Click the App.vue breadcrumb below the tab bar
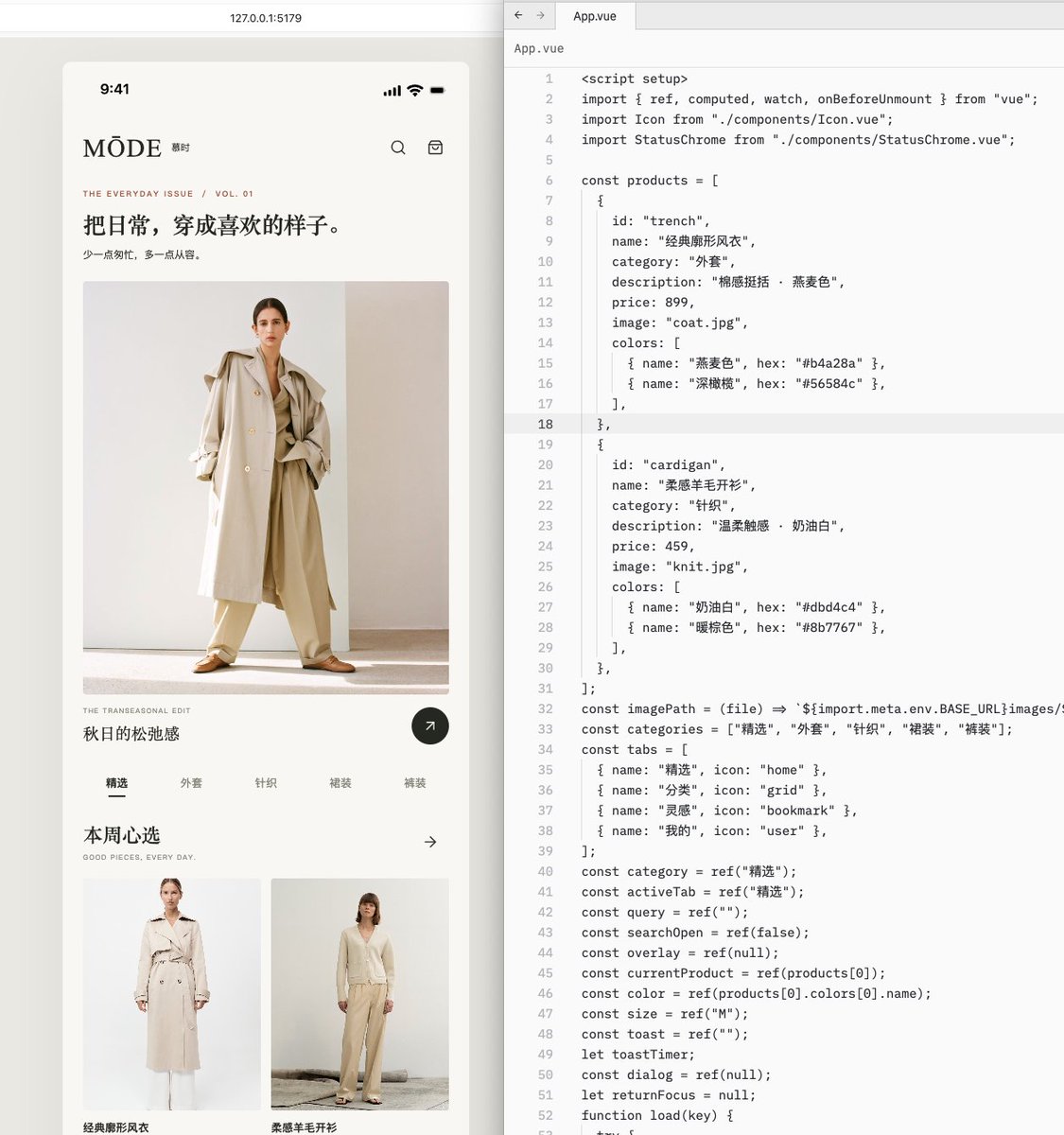The width and height of the screenshot is (1064, 1135). point(539,48)
